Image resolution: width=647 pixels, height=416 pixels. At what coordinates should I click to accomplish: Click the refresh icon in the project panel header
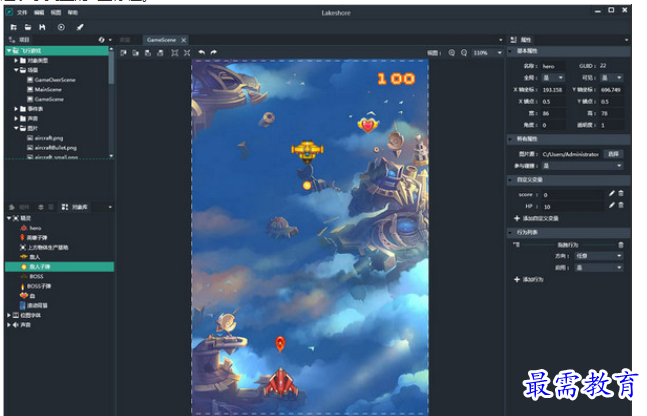tap(102, 40)
